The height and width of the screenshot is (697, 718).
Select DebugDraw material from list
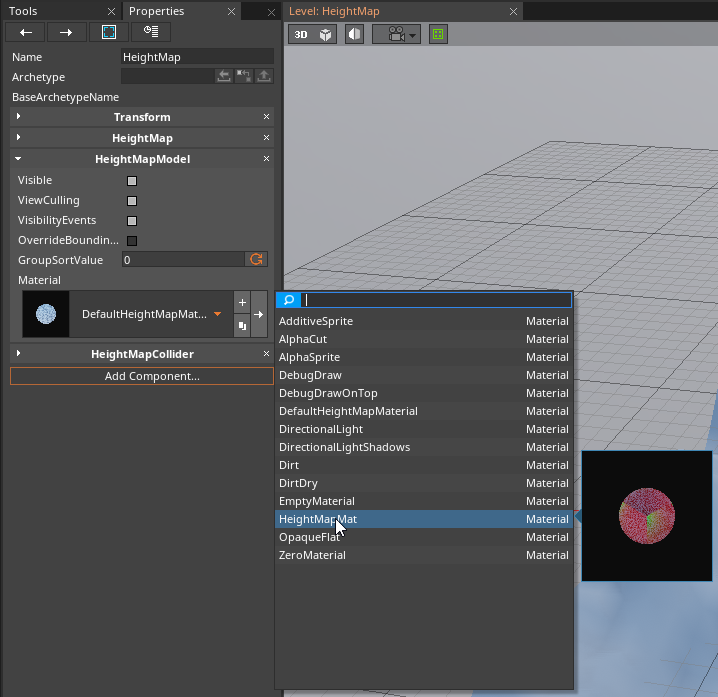point(424,375)
